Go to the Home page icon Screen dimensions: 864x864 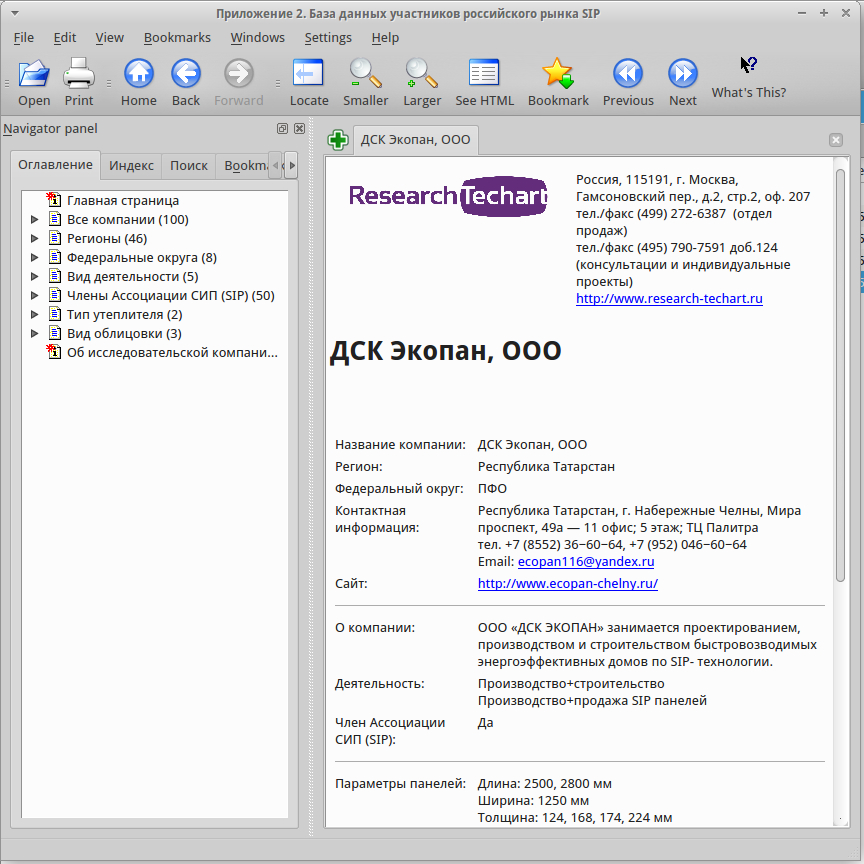coord(139,74)
